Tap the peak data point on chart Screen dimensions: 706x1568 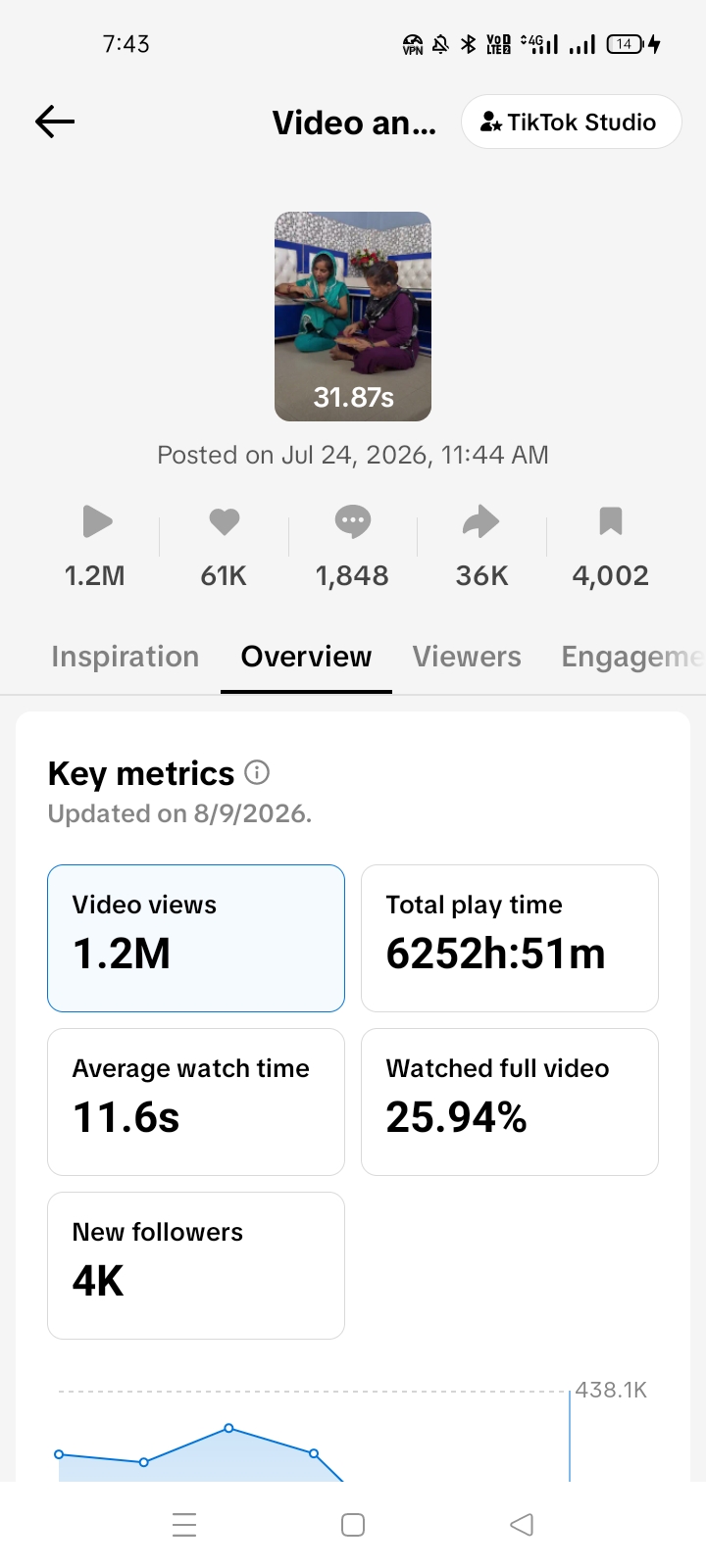point(228,1428)
